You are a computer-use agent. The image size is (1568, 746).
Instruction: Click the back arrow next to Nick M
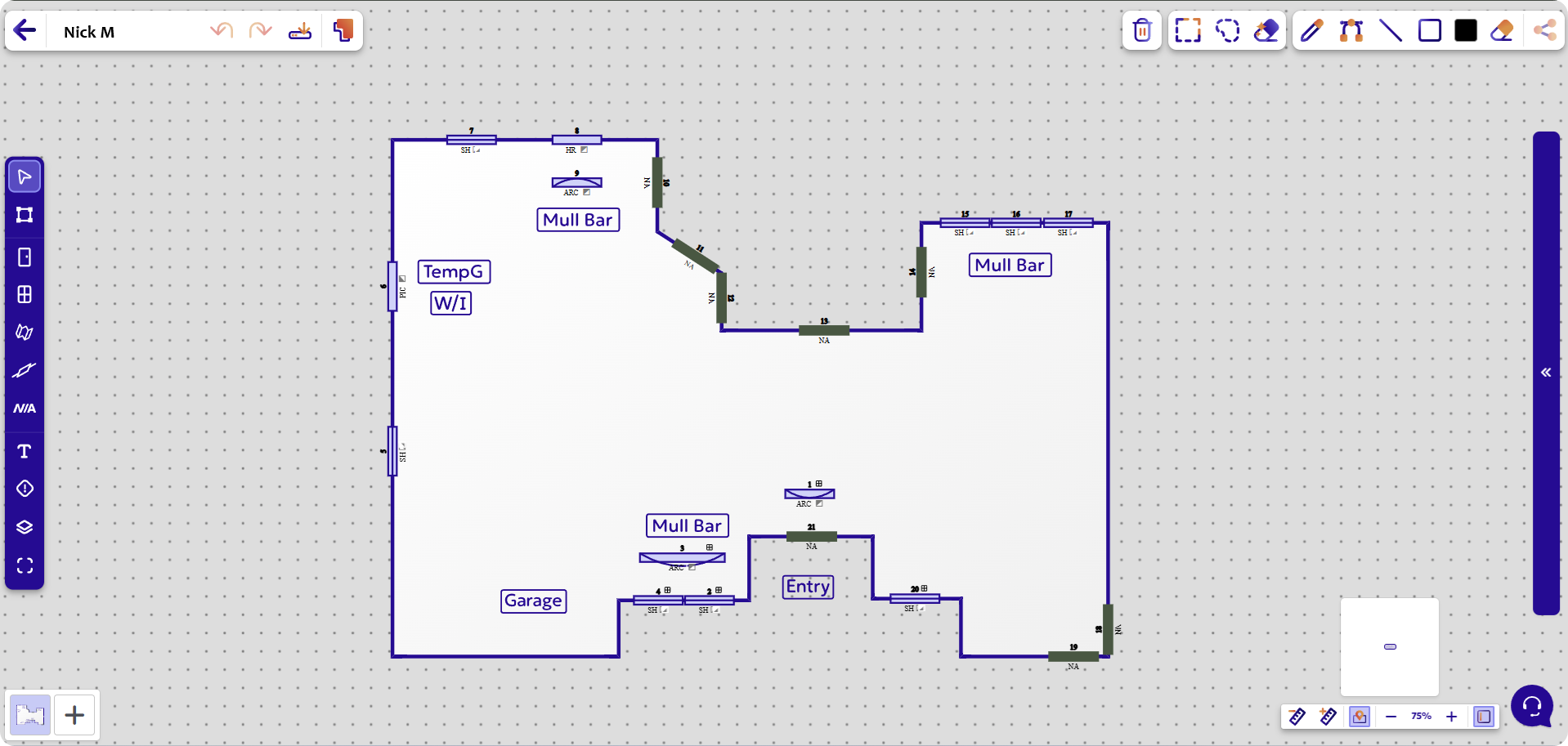click(x=25, y=31)
